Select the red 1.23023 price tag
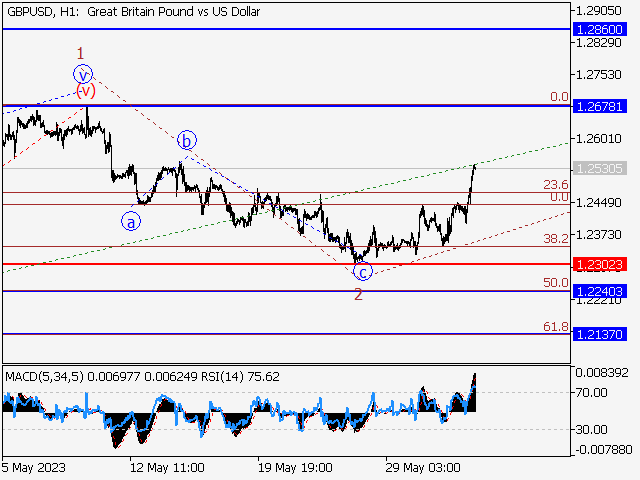Viewport: 640px width, 480px height. click(599, 265)
